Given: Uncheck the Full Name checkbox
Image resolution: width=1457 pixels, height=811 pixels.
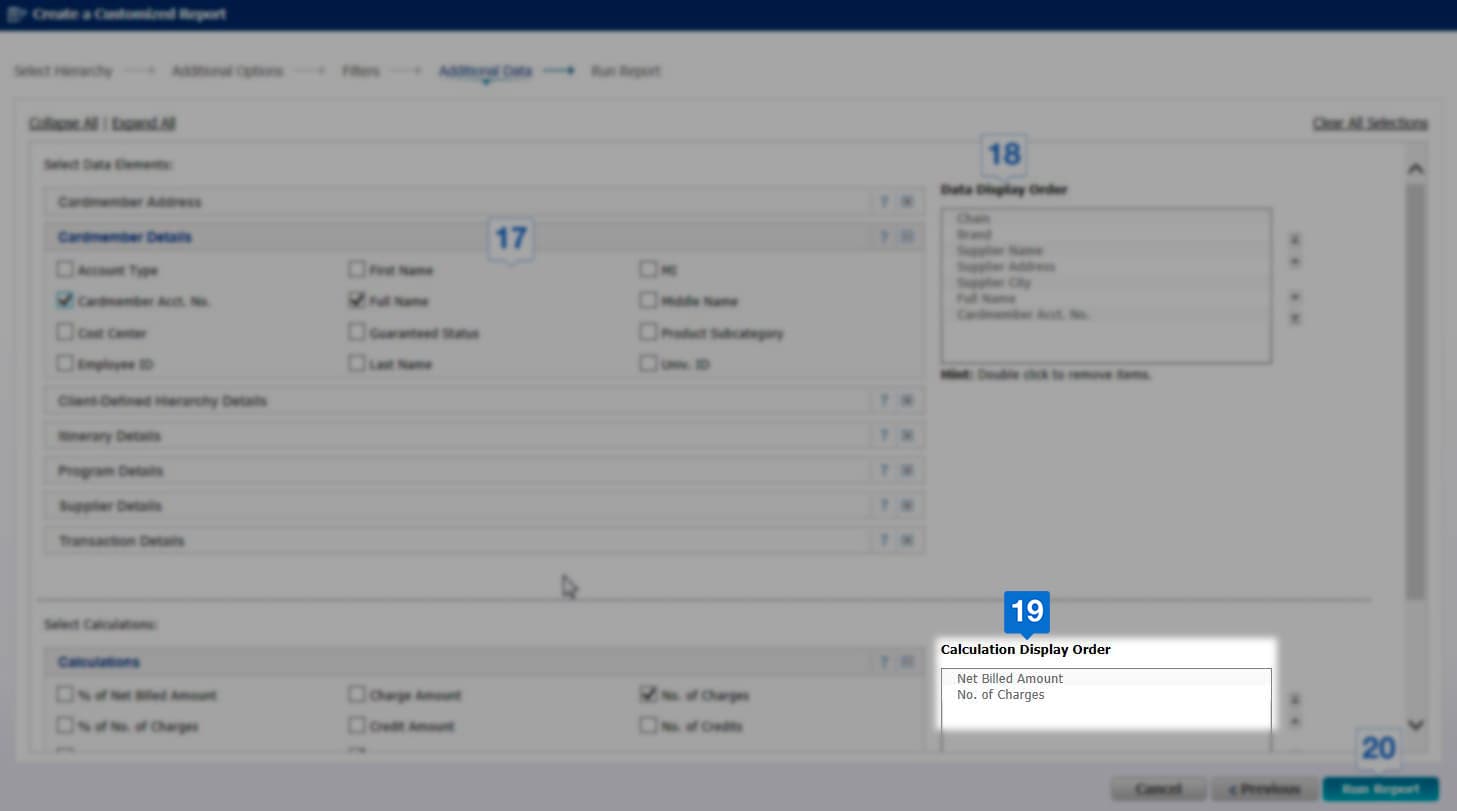Looking at the screenshot, I should pyautogui.click(x=356, y=300).
